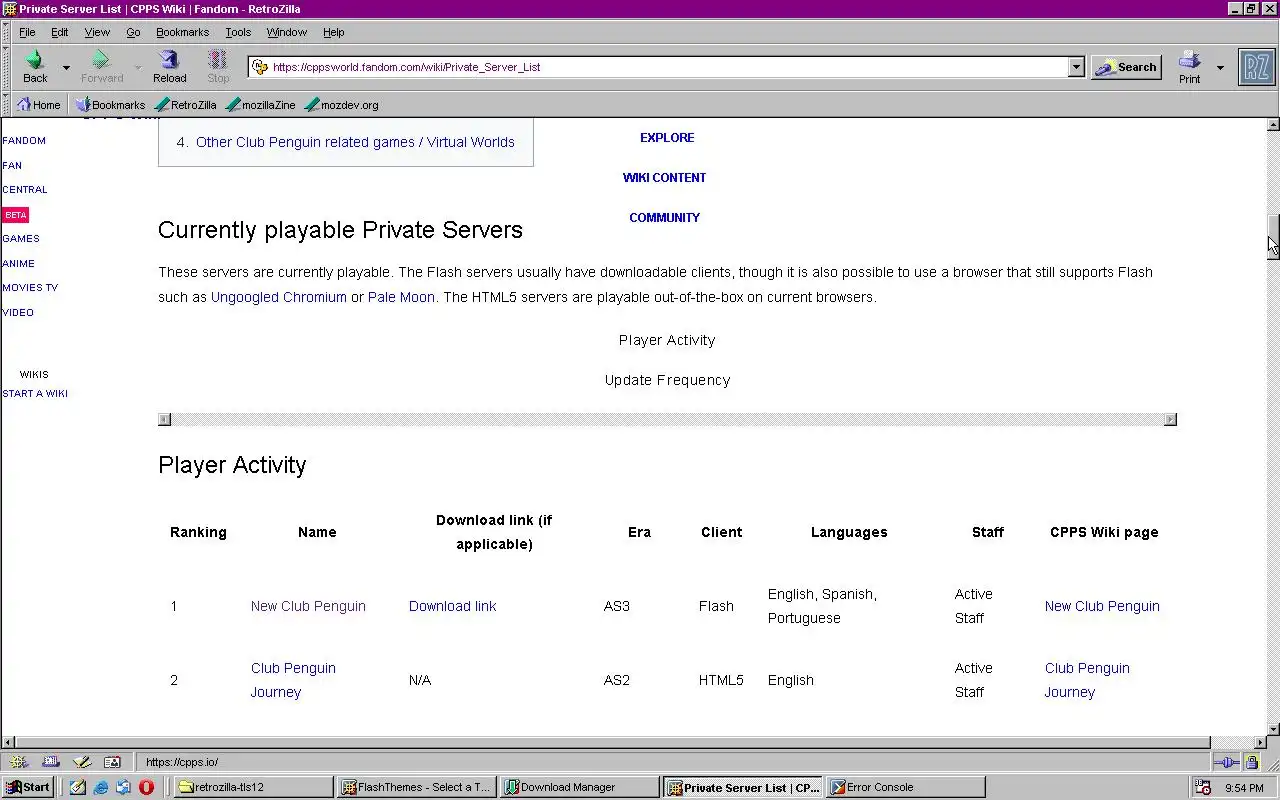This screenshot has width=1280, height=800.
Task: Expand the Back button history dropdown
Action: pyautogui.click(x=67, y=67)
